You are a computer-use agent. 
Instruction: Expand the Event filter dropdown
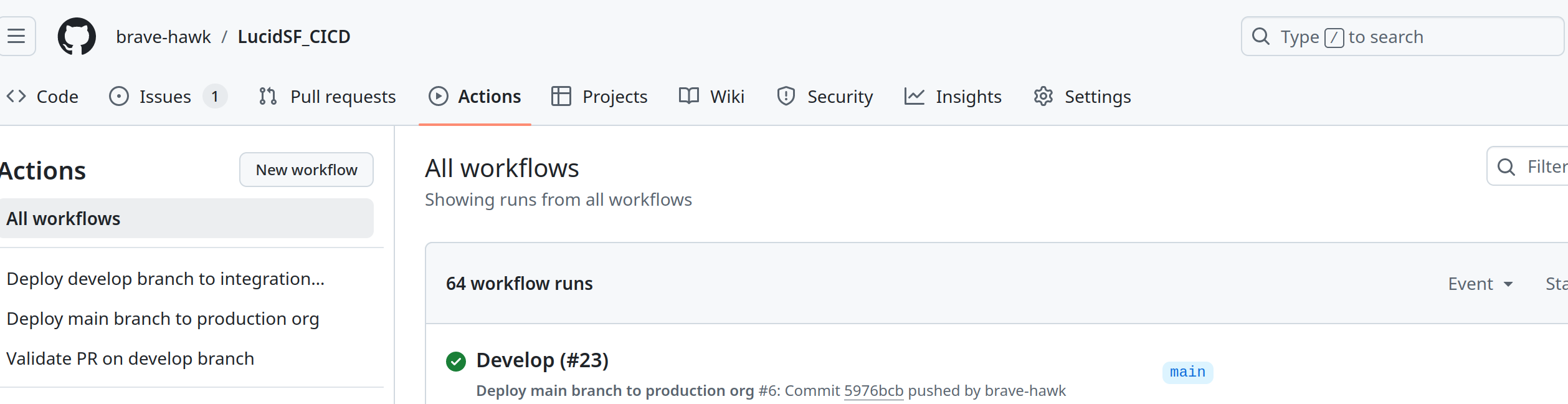coord(1480,284)
